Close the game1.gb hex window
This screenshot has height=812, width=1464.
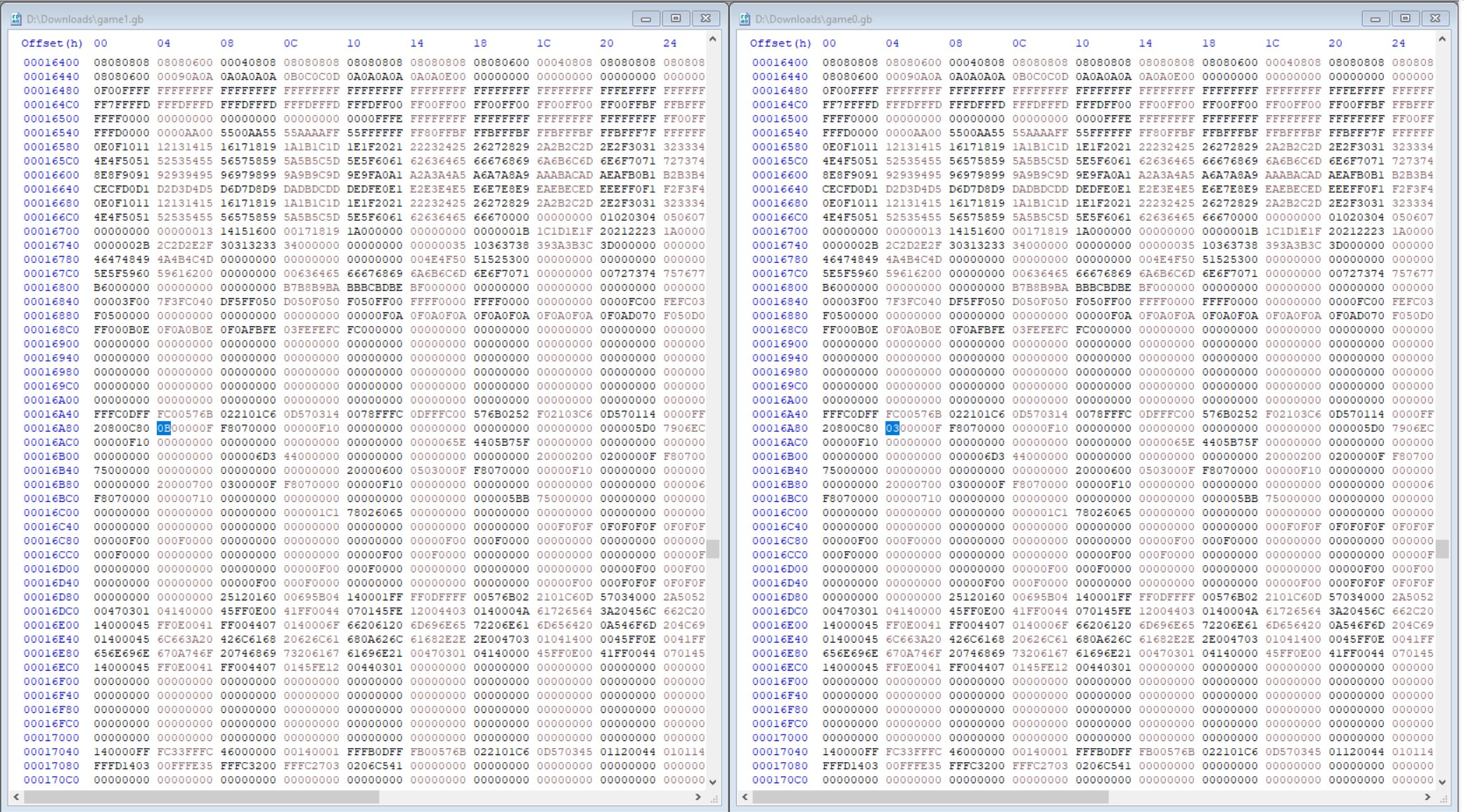(x=706, y=18)
